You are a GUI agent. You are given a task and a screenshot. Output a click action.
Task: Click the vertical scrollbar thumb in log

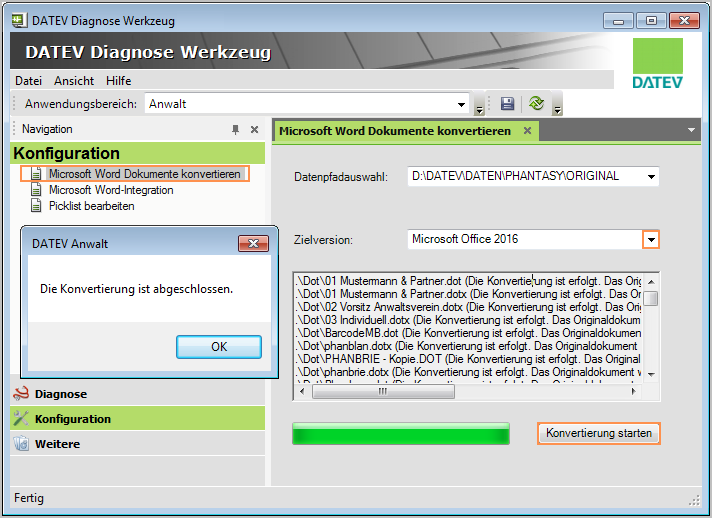651,298
